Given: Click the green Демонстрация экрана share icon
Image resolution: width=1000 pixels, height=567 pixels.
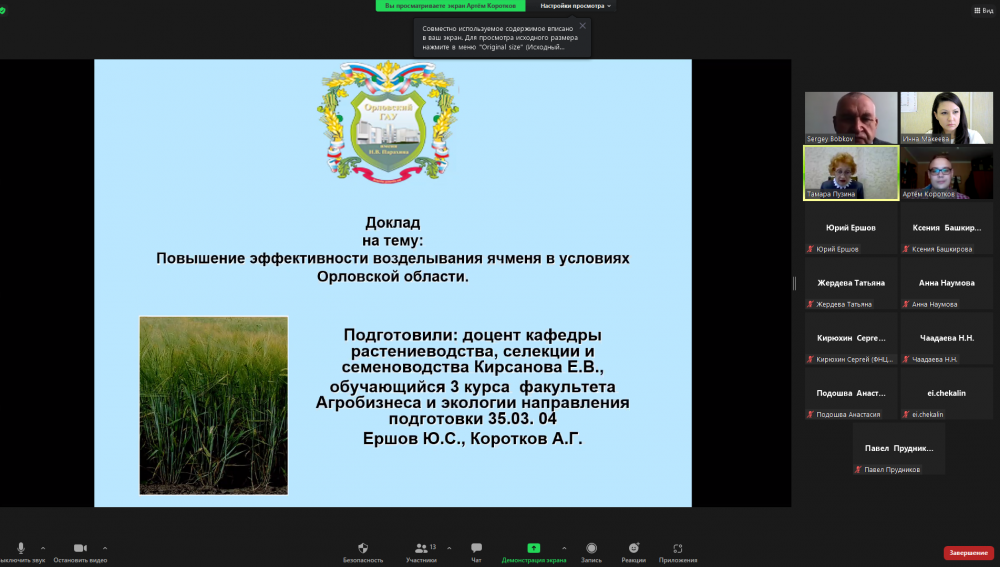Looking at the screenshot, I should 534,548.
